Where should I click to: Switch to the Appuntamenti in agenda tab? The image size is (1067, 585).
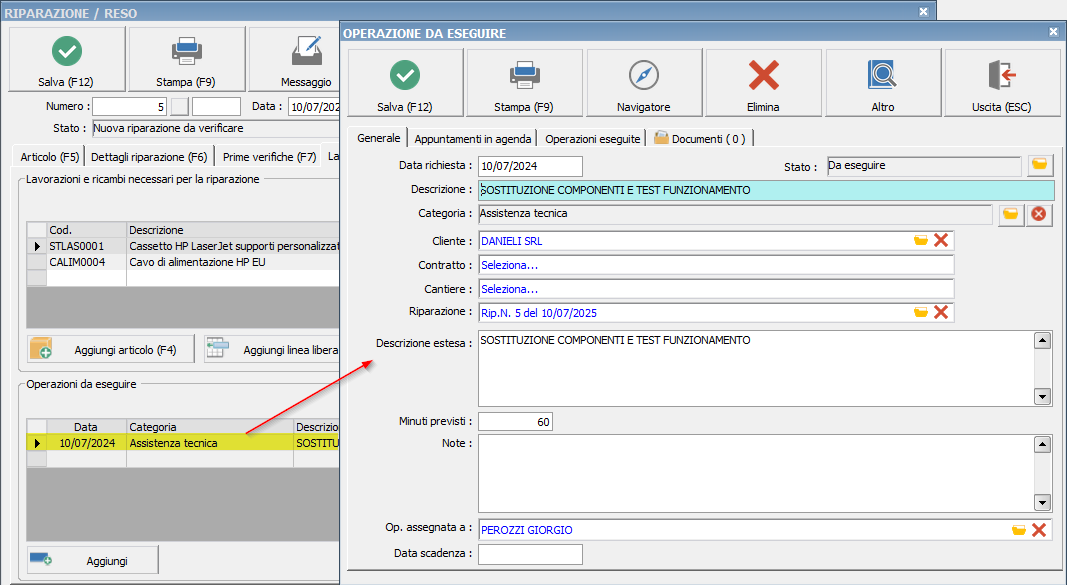tap(473, 139)
